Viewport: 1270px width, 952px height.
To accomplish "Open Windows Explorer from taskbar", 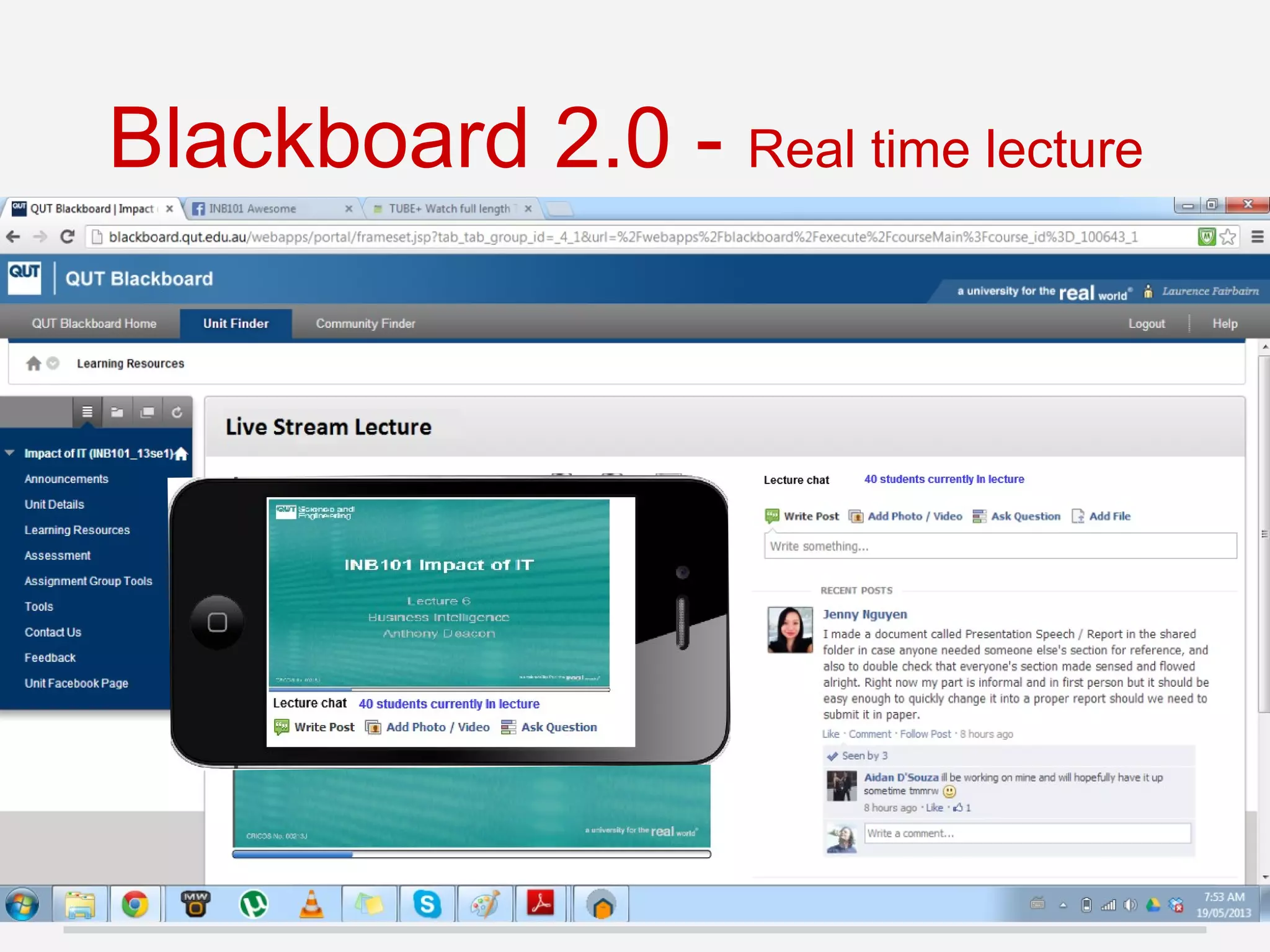I will tap(80, 905).
